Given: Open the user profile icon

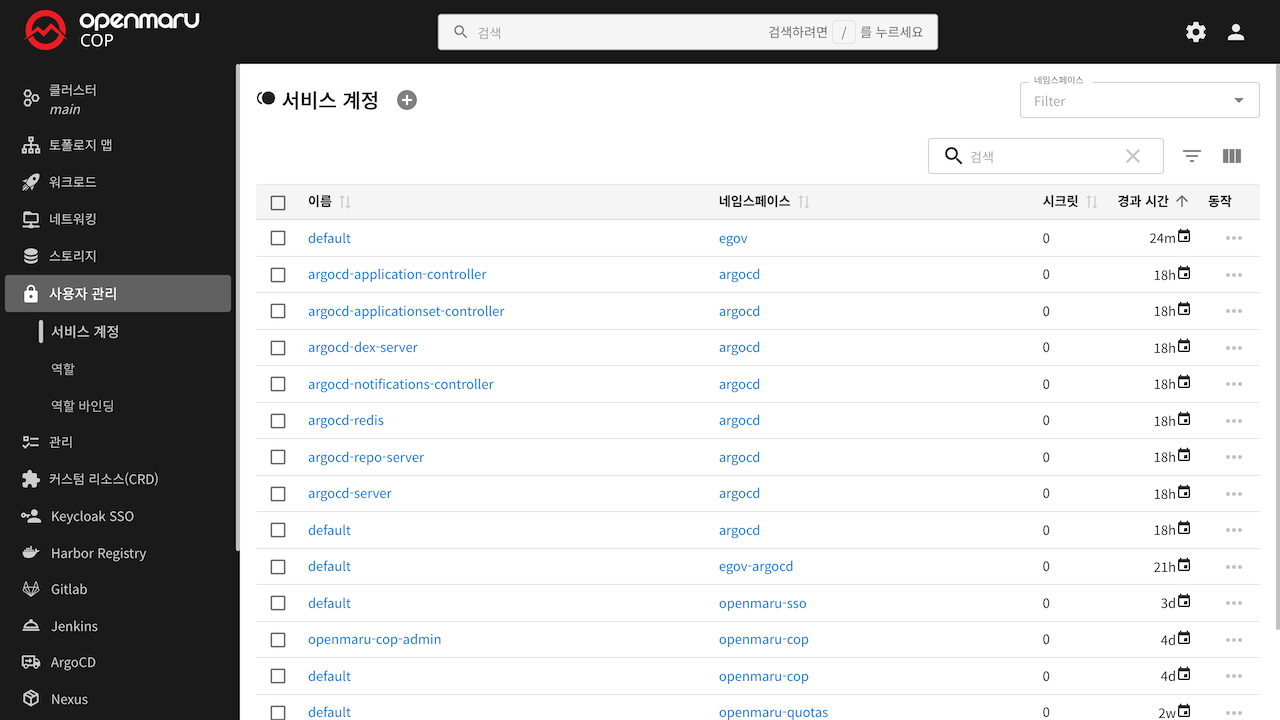Looking at the screenshot, I should click(x=1236, y=32).
